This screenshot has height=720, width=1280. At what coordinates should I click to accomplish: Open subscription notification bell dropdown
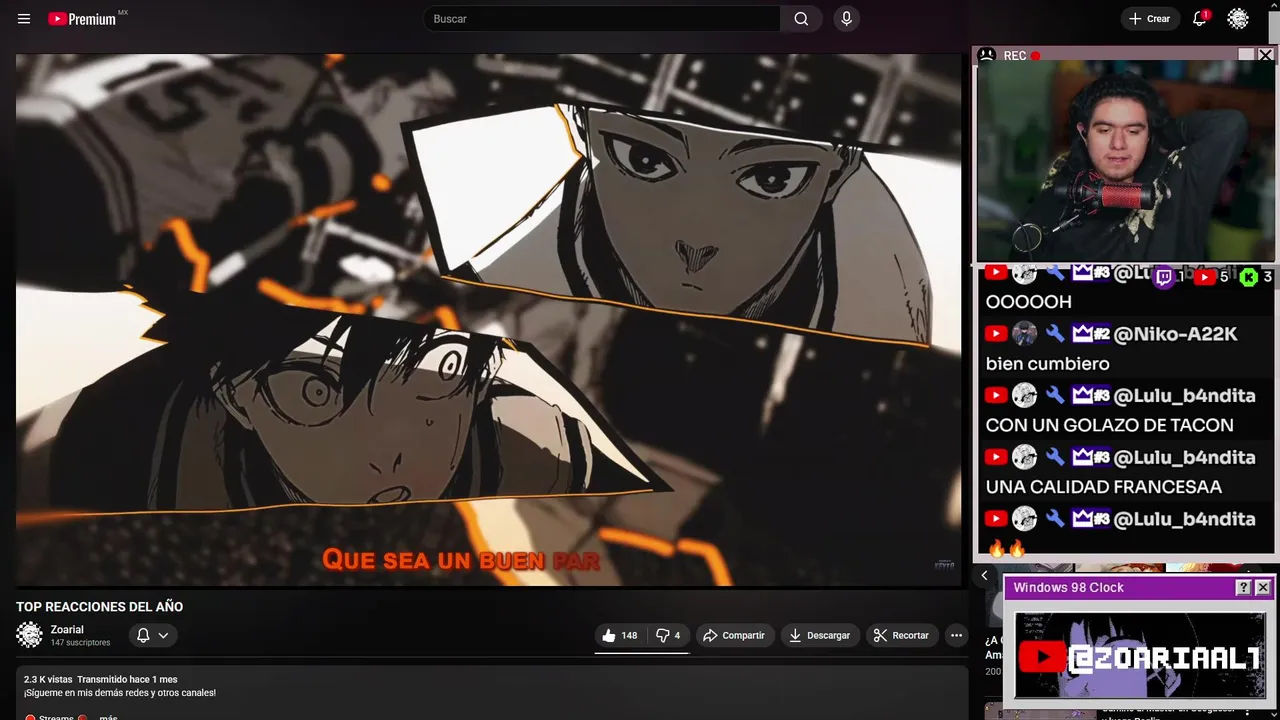pos(153,635)
